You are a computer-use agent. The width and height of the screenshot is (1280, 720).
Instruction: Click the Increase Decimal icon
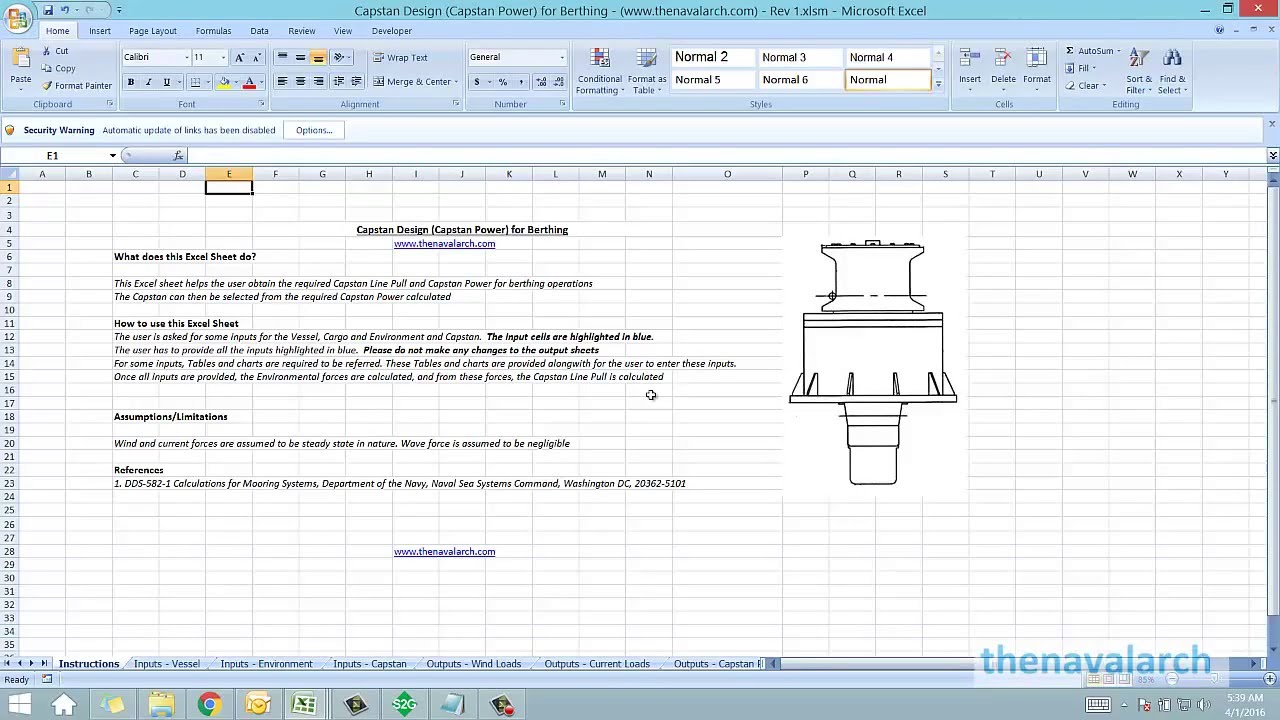[541, 82]
